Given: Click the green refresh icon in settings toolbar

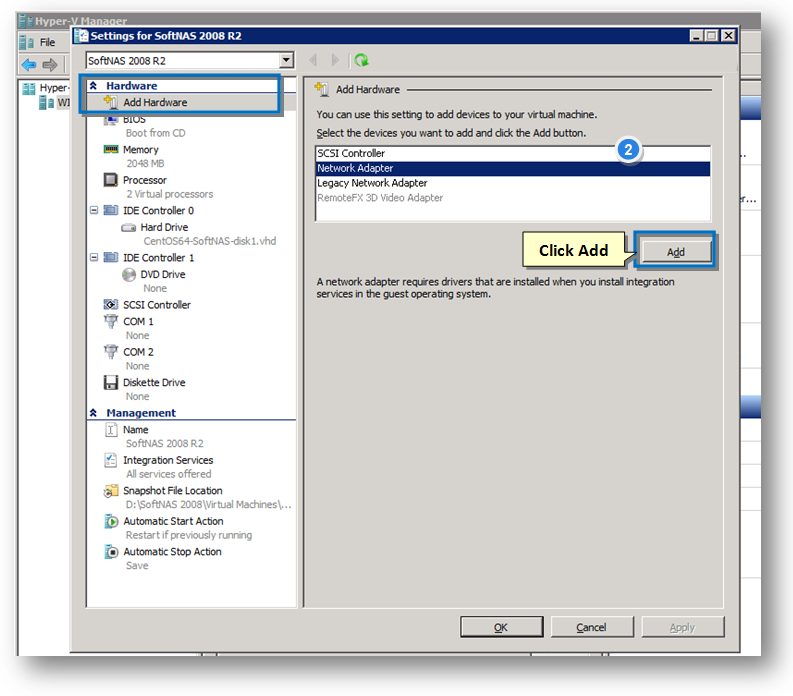Looking at the screenshot, I should 362,60.
